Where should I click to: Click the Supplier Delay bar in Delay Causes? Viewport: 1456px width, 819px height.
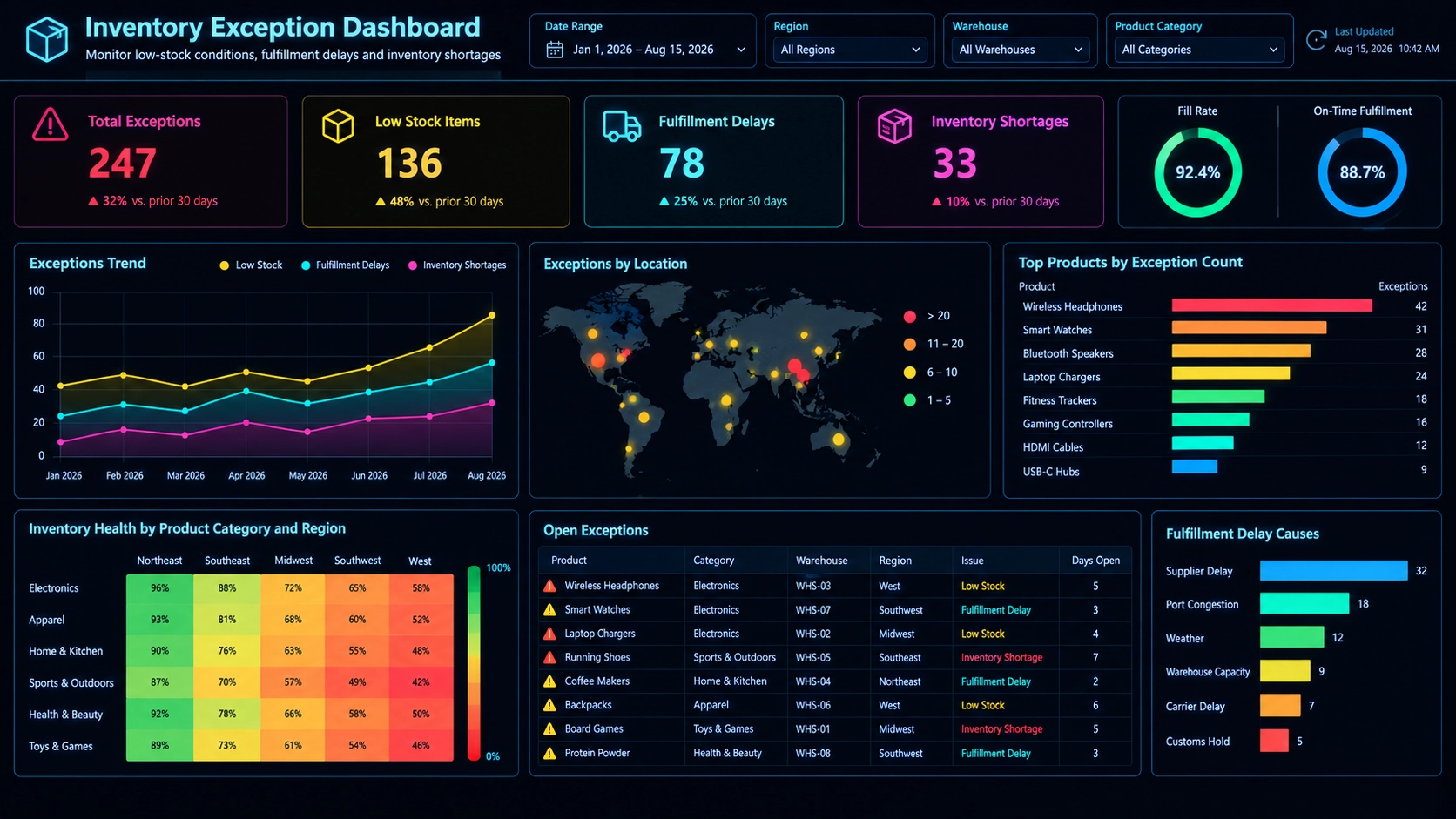pyautogui.click(x=1333, y=570)
